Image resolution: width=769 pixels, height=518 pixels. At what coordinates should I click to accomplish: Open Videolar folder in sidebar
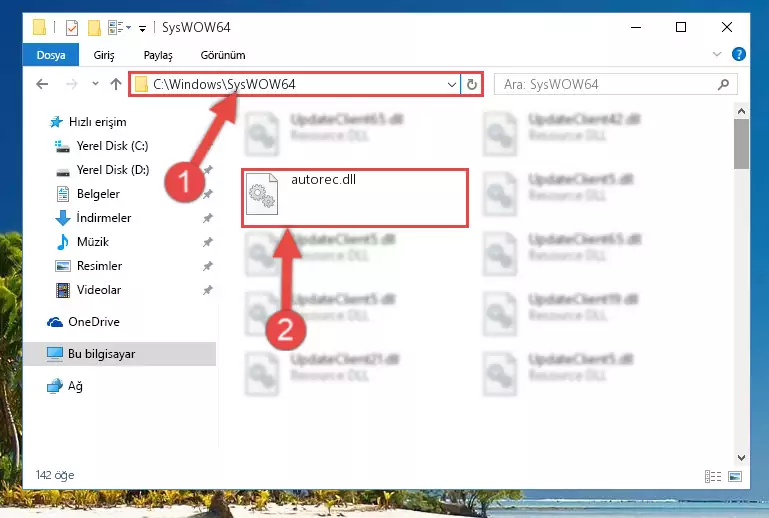pyautogui.click(x=99, y=290)
